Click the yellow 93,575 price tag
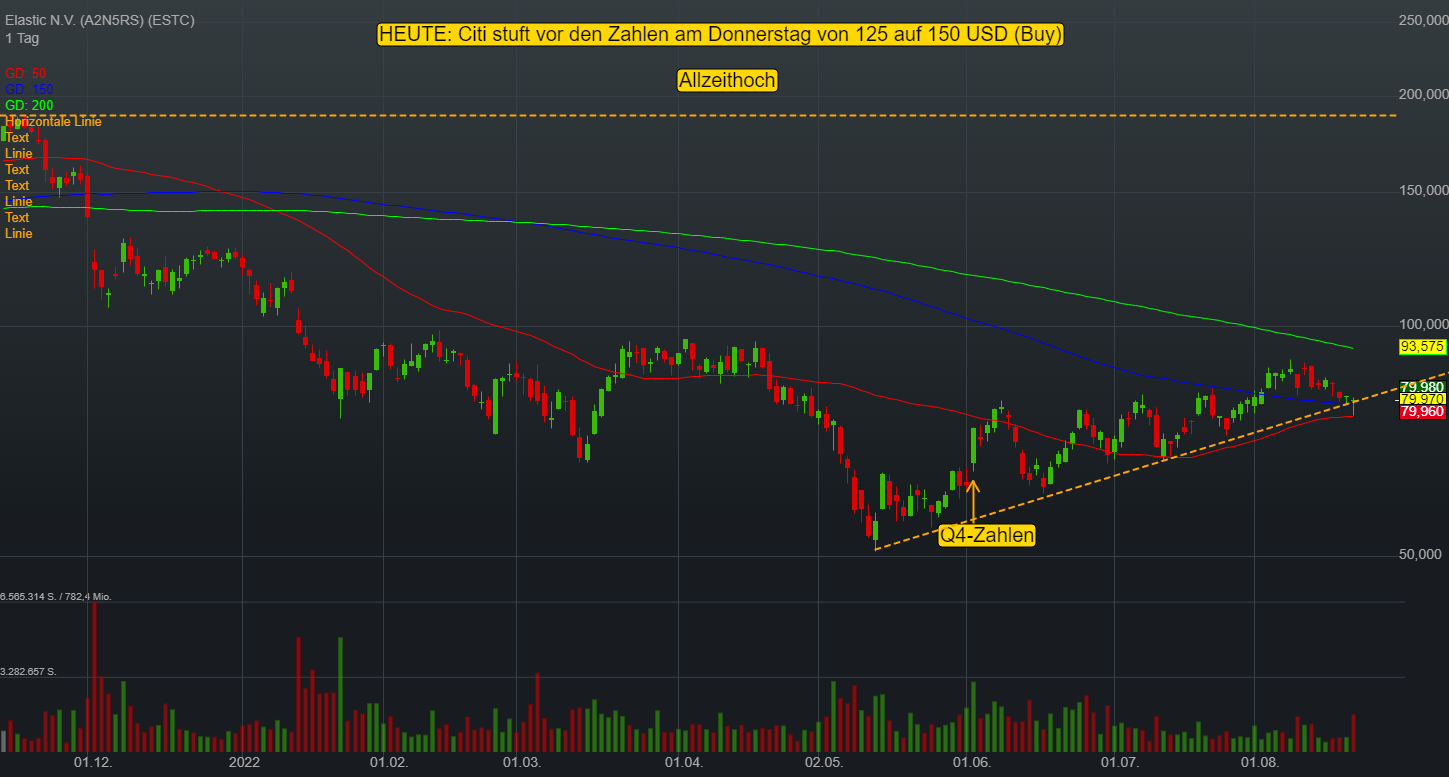 pyautogui.click(x=1422, y=346)
